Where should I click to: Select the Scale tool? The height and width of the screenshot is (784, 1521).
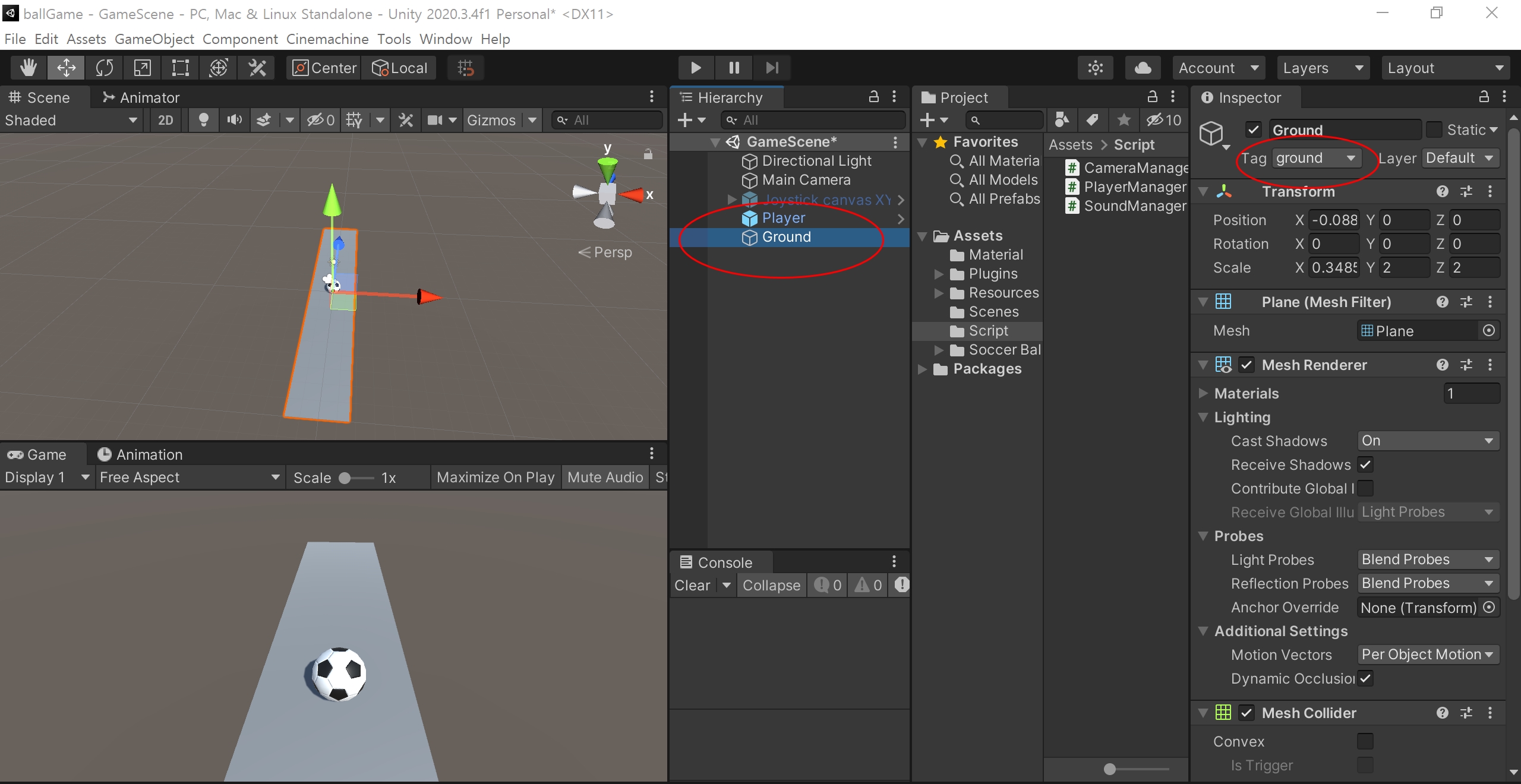pyautogui.click(x=143, y=68)
